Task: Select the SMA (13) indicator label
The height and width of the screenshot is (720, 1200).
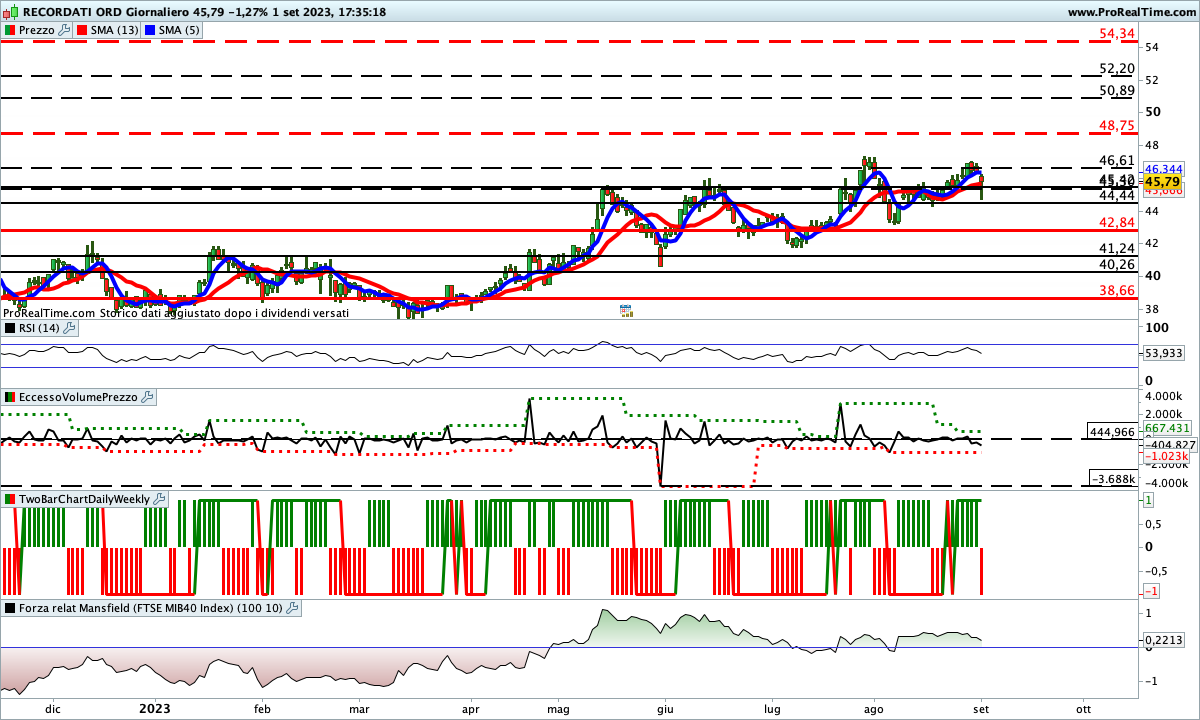Action: pyautogui.click(x=115, y=30)
